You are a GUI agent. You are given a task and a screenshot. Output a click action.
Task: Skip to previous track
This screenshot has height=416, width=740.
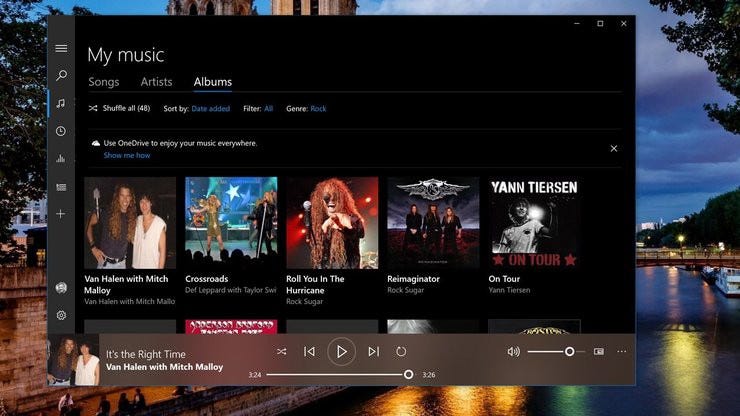tap(309, 351)
